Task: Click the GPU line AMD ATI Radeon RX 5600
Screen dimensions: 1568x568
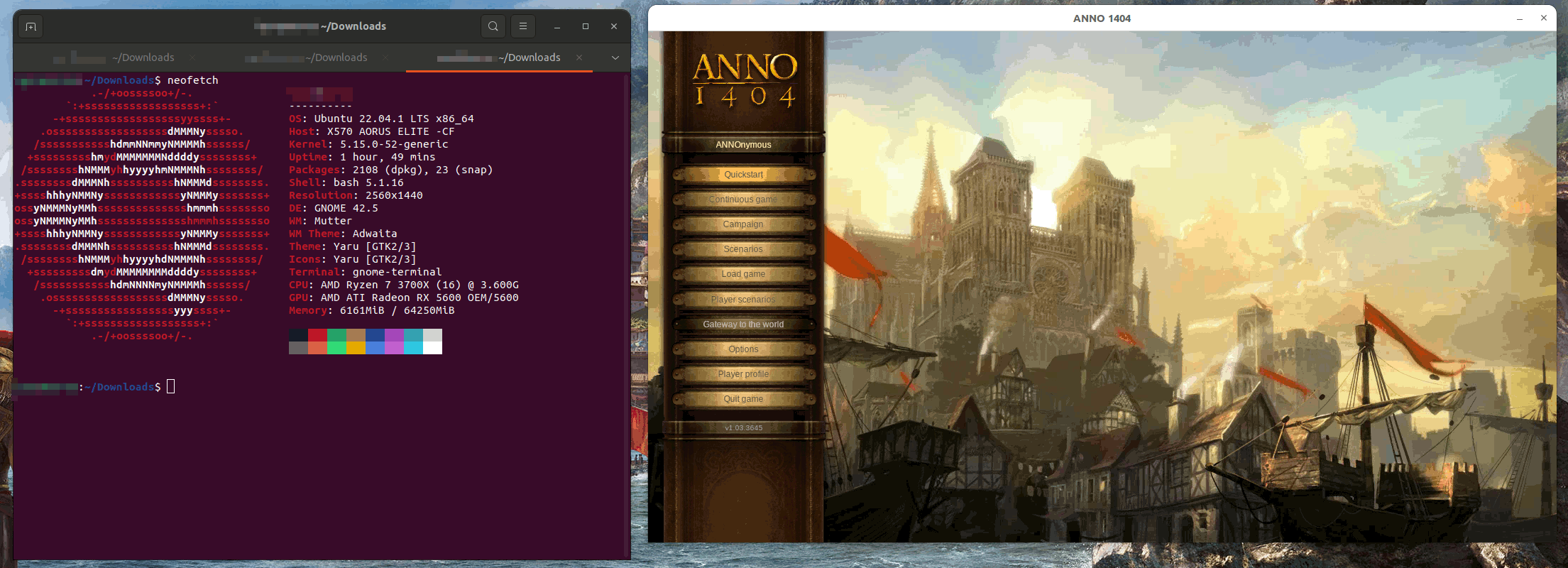Action: pos(404,297)
